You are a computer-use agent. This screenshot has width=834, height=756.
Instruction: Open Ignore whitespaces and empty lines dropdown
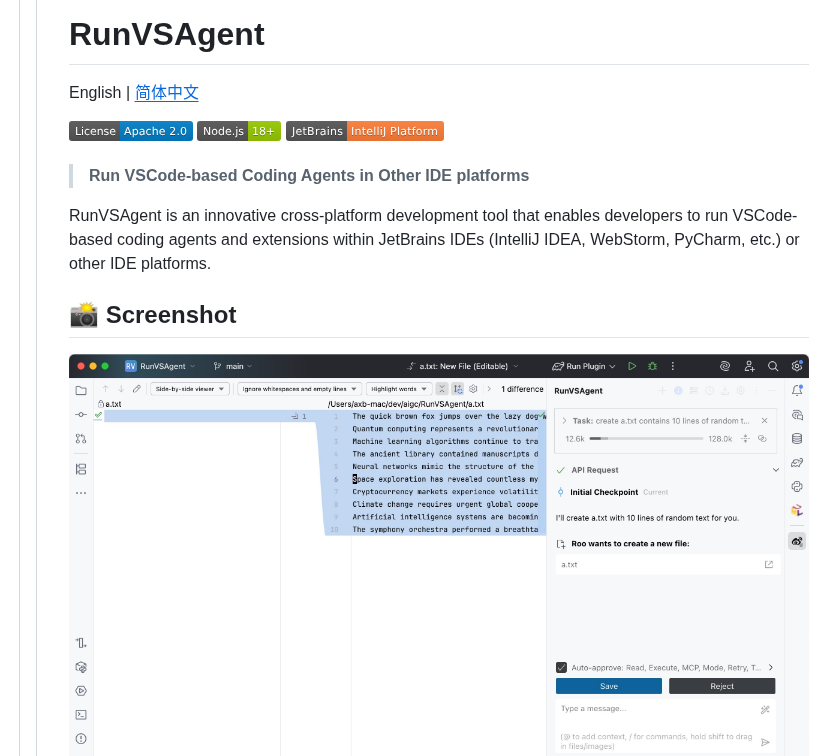click(x=299, y=389)
